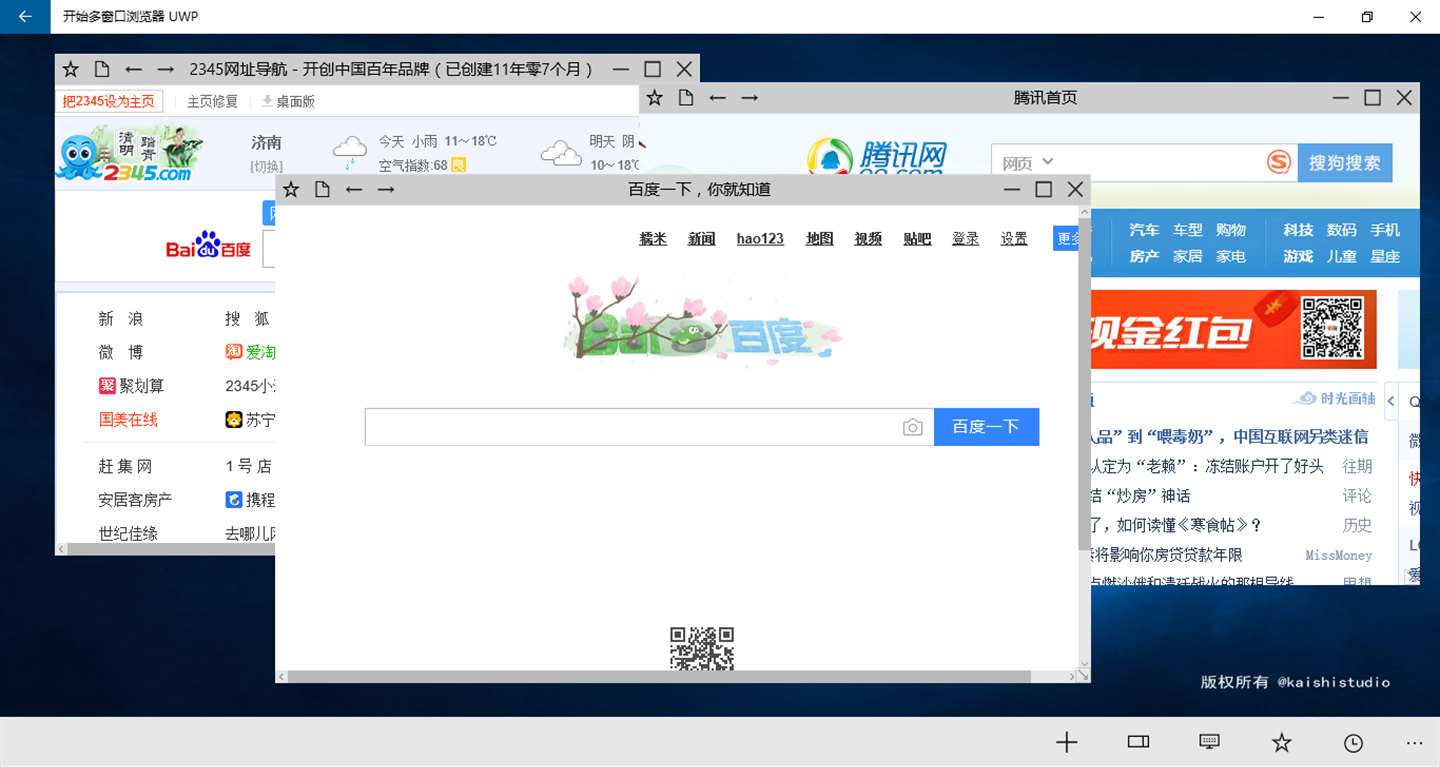1440x767 pixels.
Task: Click Sogou logo icon in Tencent search
Action: pyautogui.click(x=1279, y=162)
